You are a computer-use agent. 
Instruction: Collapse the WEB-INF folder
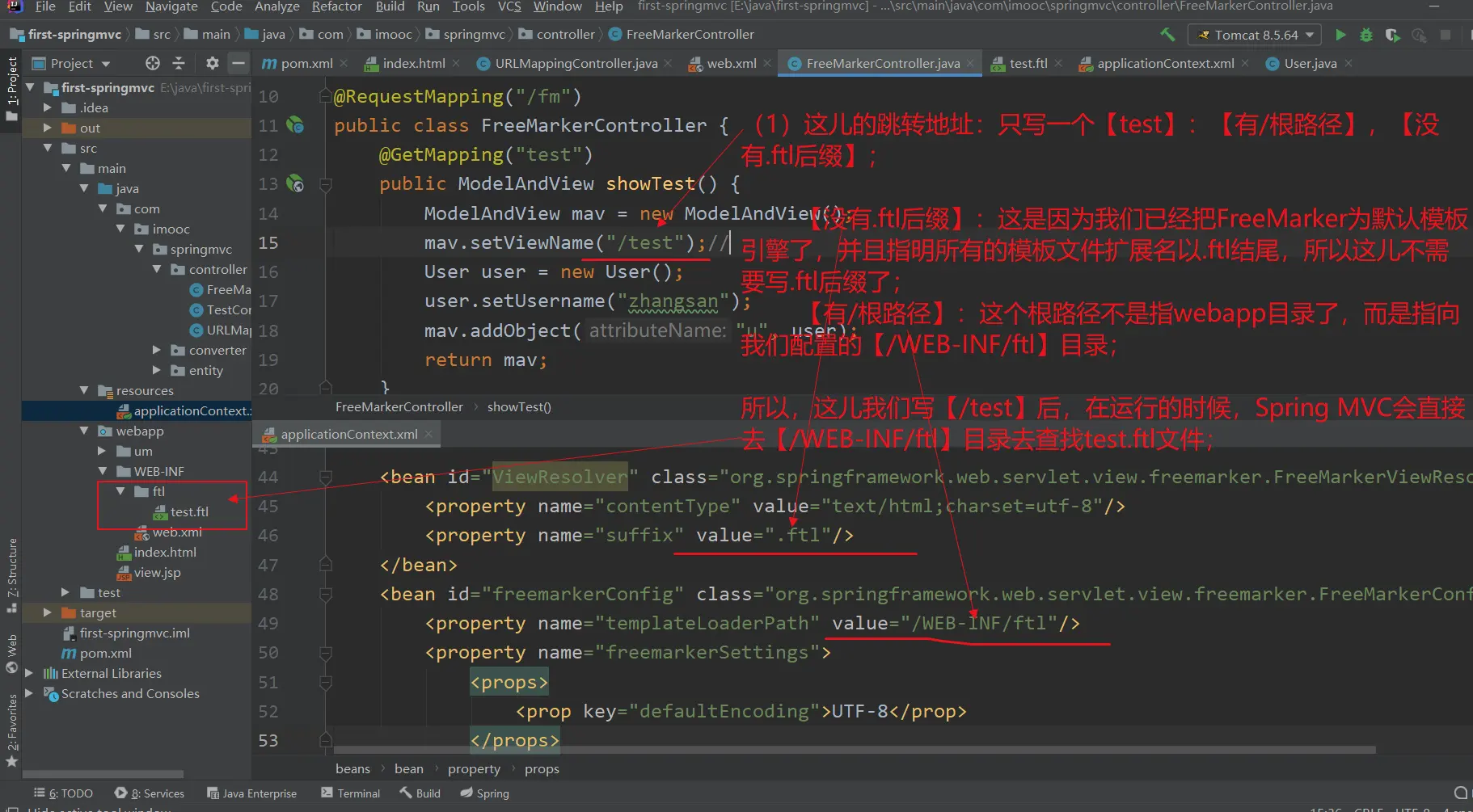(103, 472)
